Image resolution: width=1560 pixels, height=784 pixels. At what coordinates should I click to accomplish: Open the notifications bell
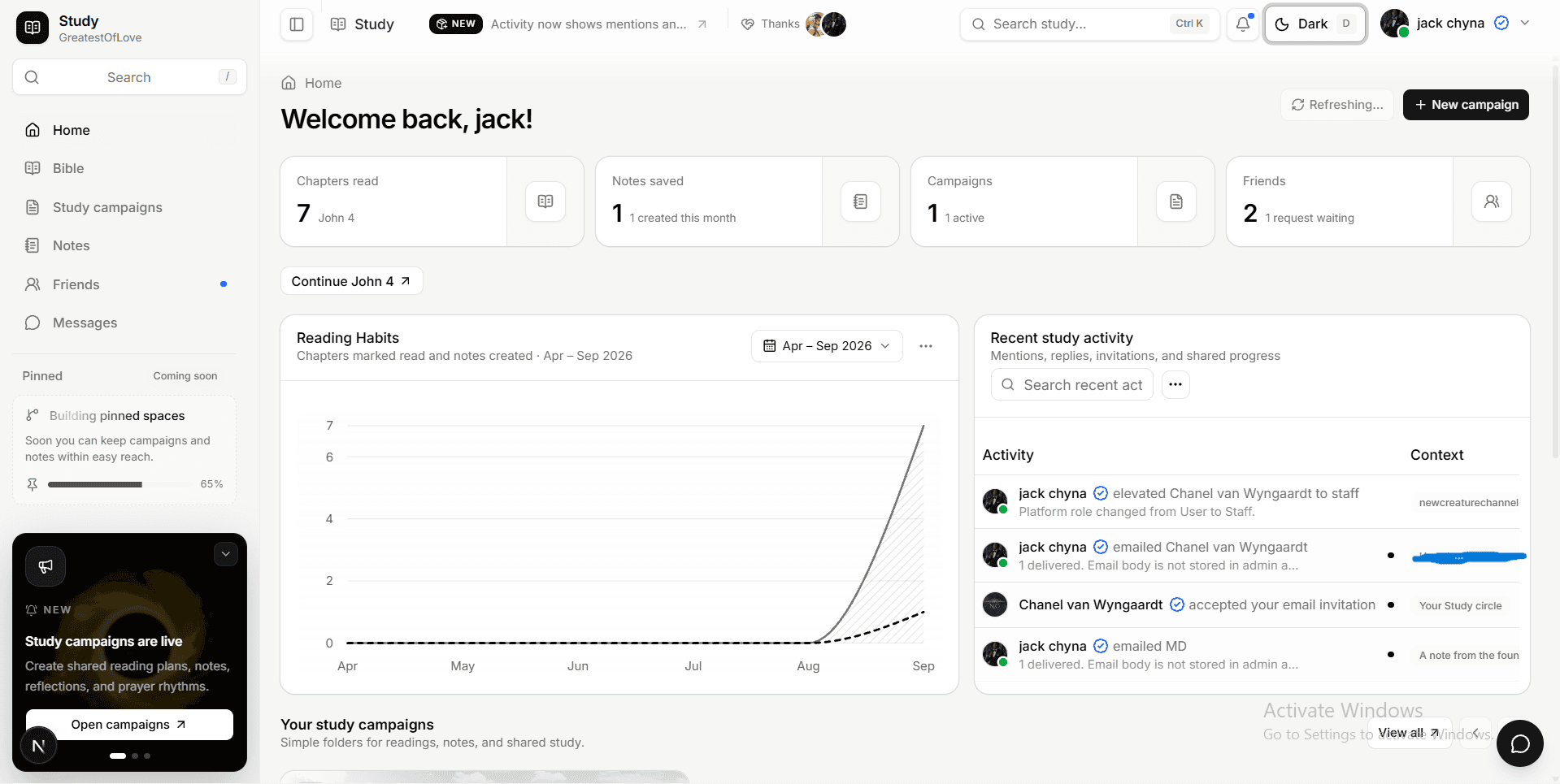(x=1243, y=24)
